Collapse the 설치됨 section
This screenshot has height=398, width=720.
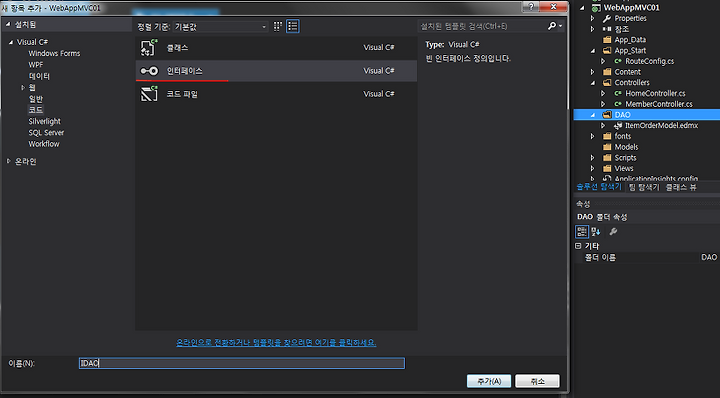[8, 24]
